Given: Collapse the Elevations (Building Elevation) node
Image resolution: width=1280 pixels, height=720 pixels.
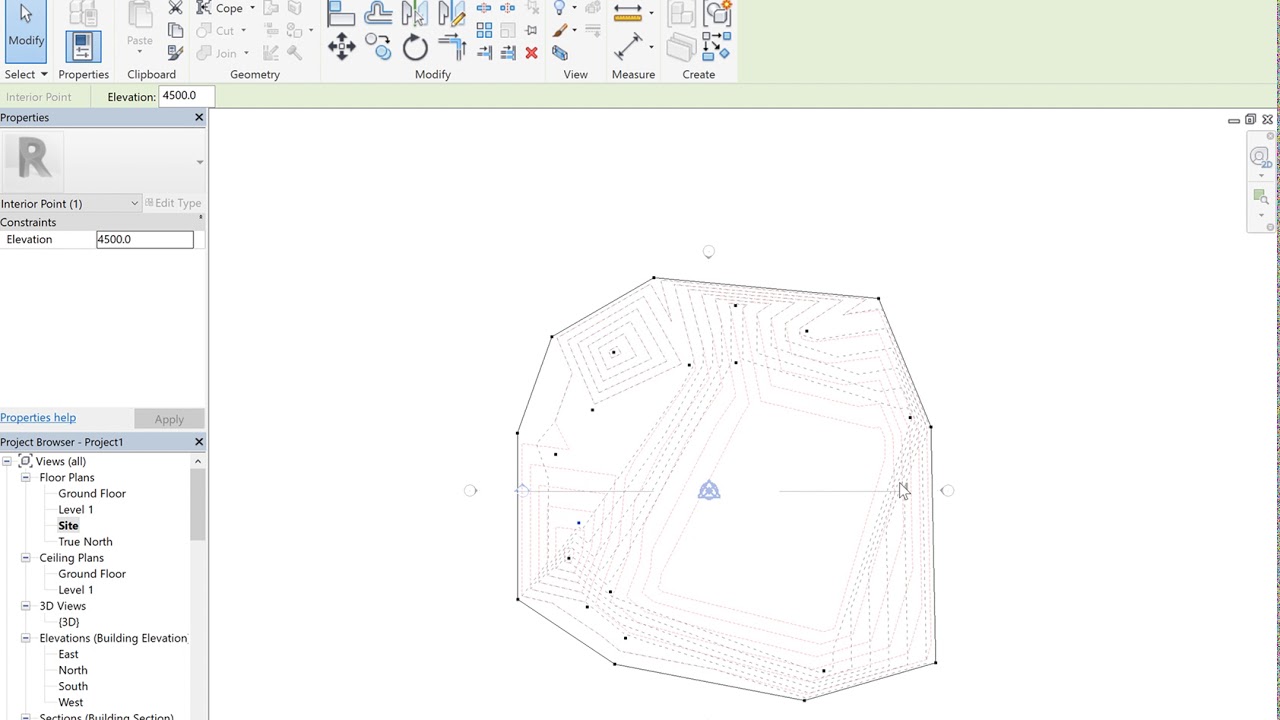Looking at the screenshot, I should (26, 638).
